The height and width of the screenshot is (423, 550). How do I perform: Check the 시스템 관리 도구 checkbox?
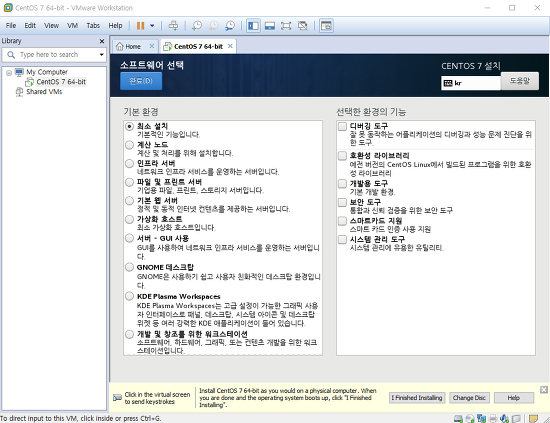[x=342, y=240]
